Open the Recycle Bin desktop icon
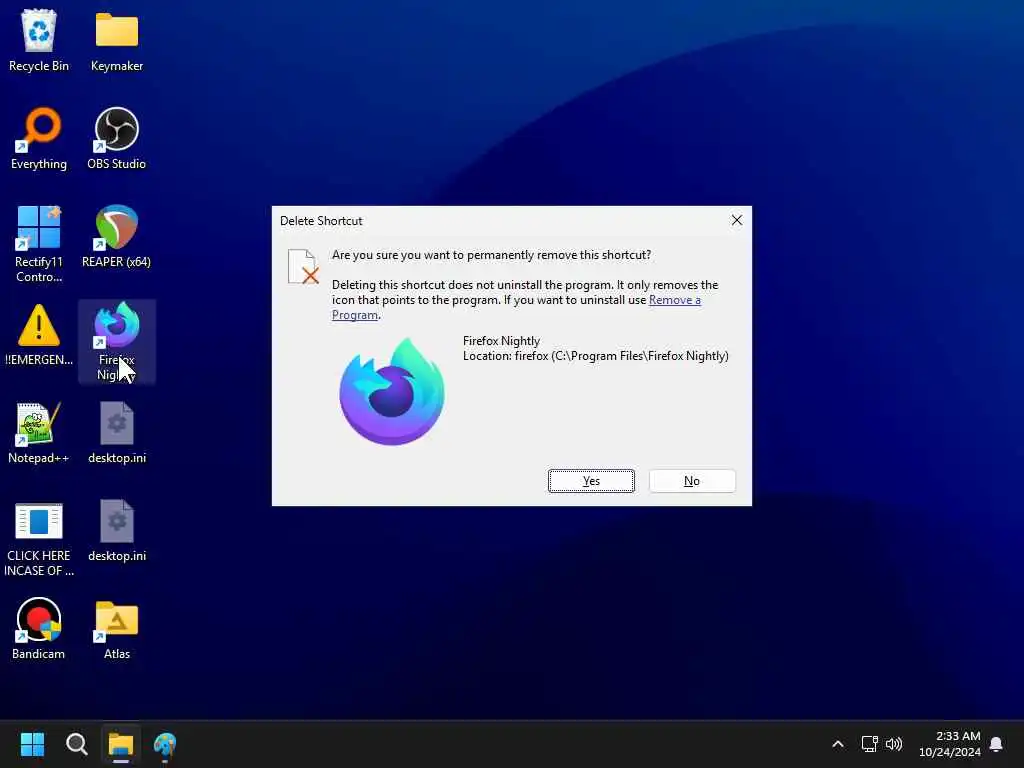 coord(39,40)
